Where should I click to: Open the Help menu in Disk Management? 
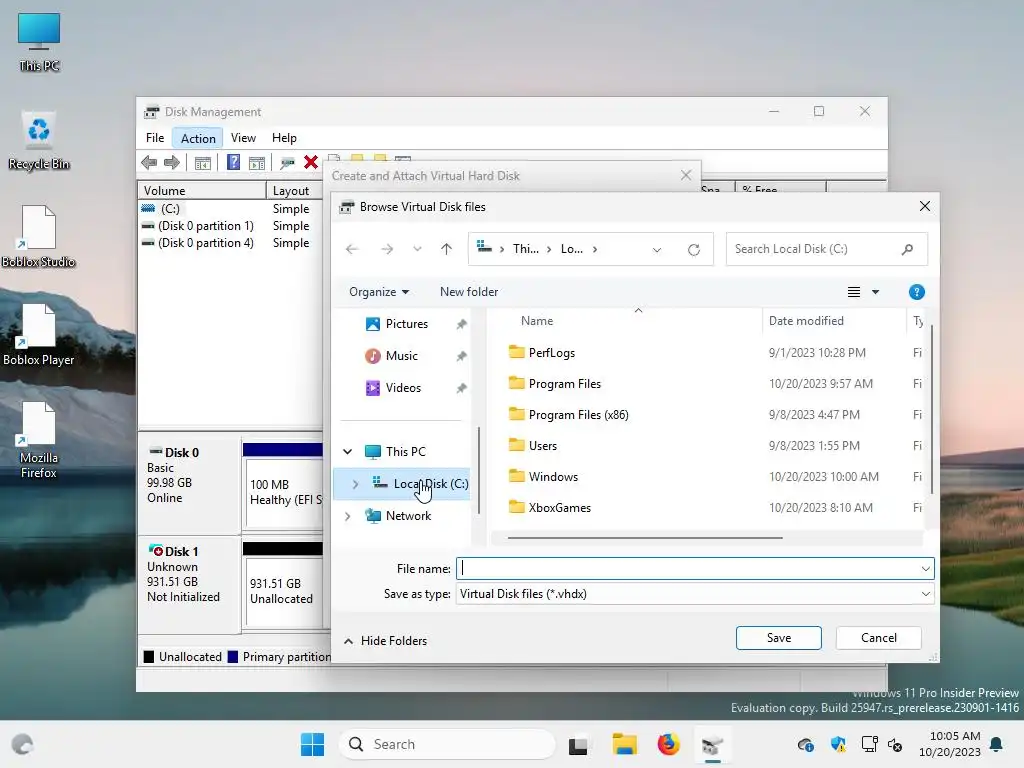284,138
